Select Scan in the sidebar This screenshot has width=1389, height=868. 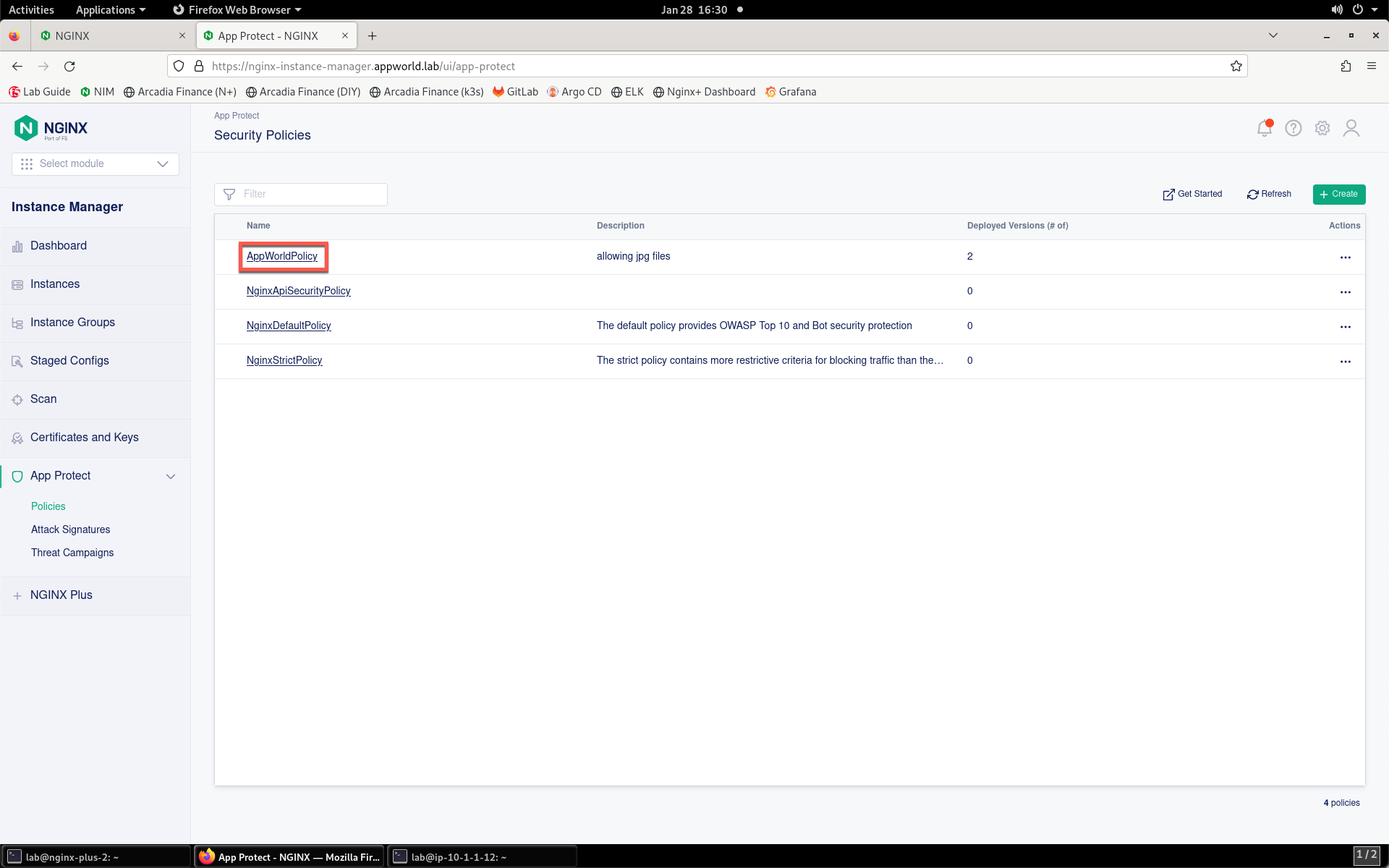pyautogui.click(x=95, y=399)
